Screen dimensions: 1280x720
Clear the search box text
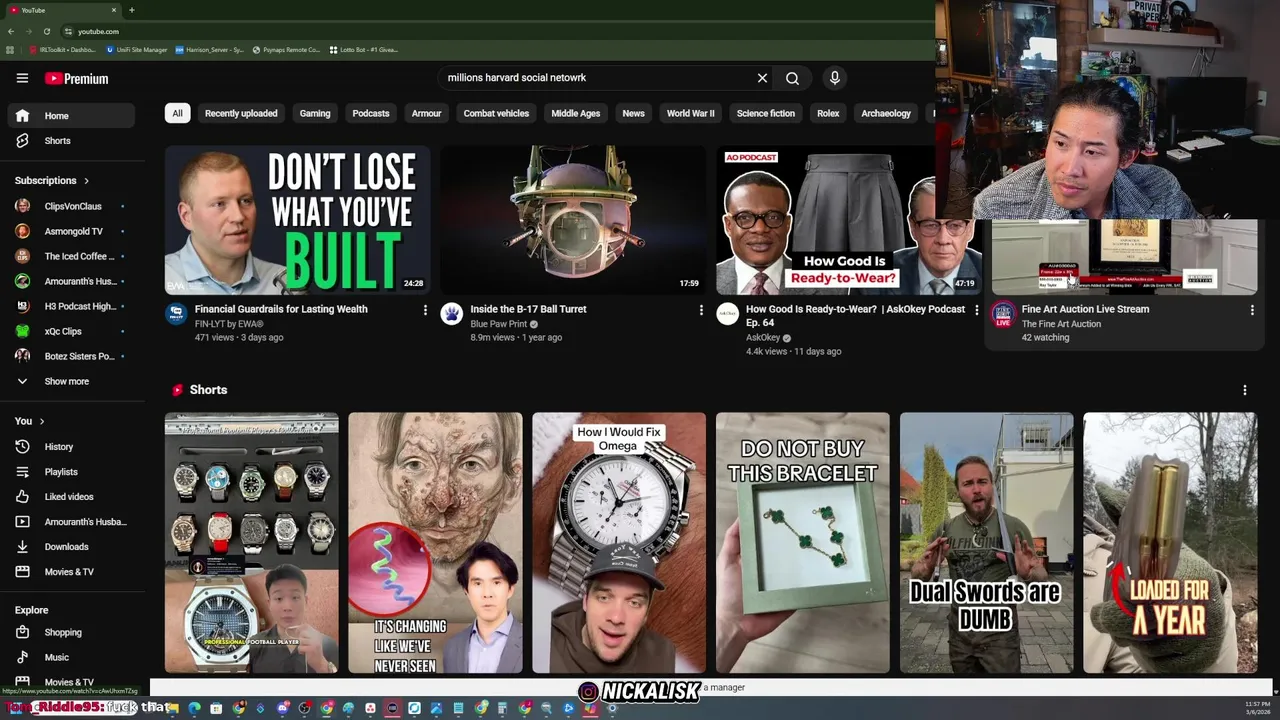(x=762, y=78)
